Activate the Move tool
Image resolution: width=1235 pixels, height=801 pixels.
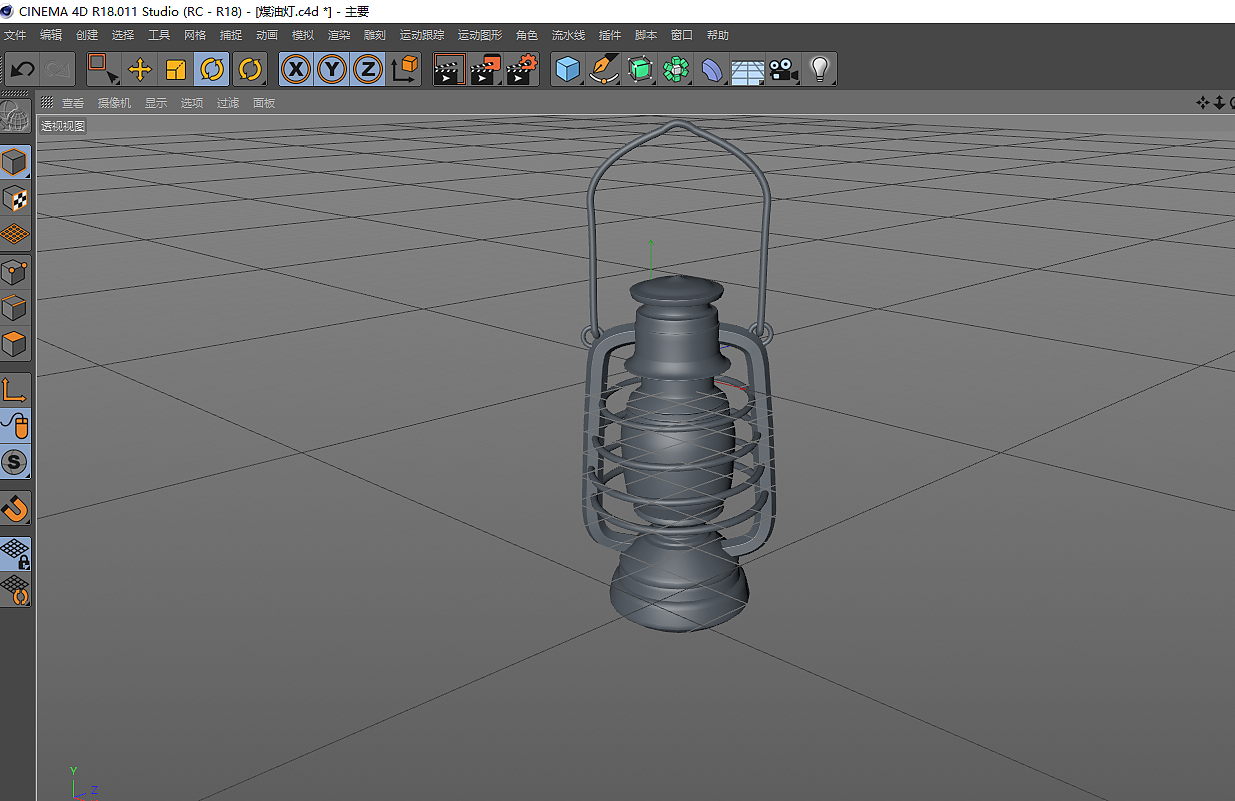tap(140, 69)
